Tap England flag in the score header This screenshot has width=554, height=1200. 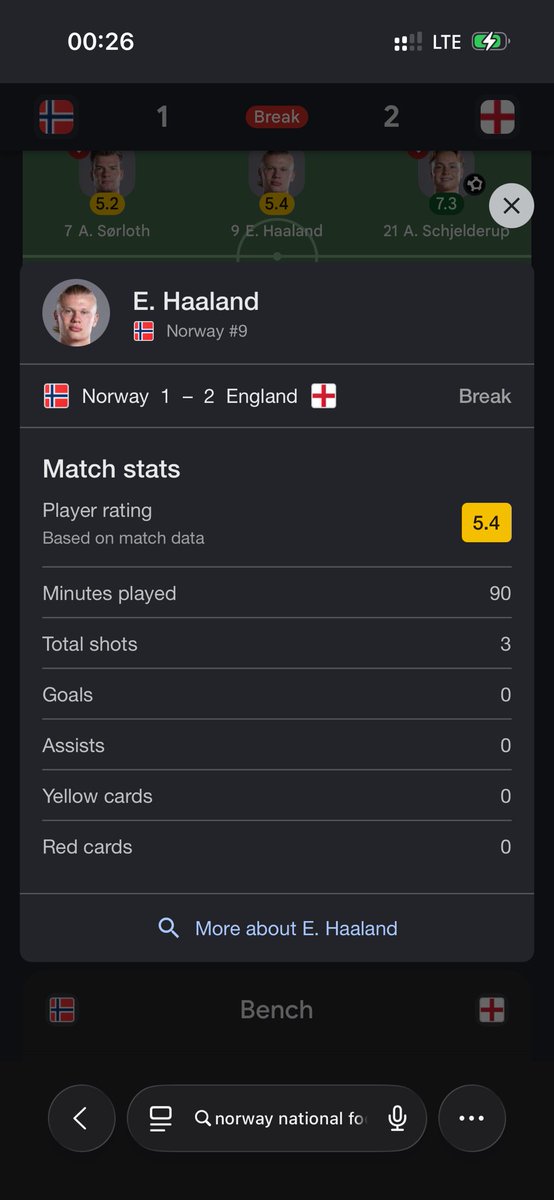497,117
